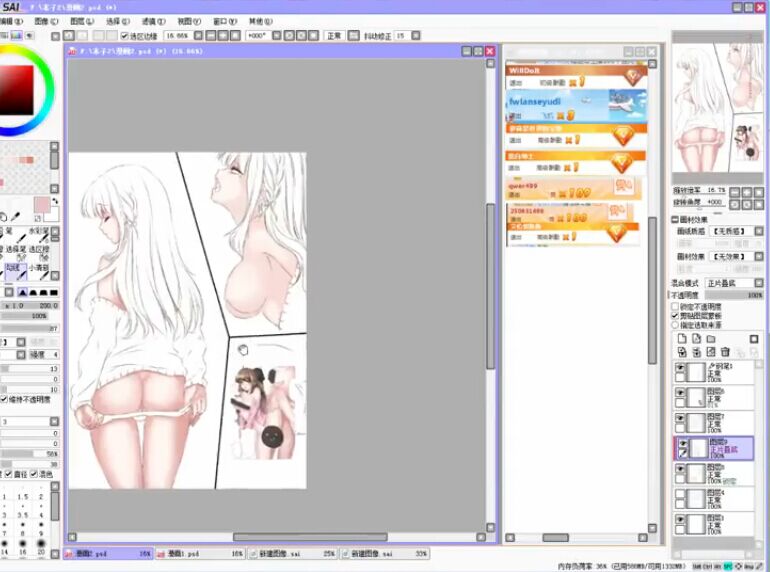Rotate view clockwise in navigator panel
The image size is (770, 572).
point(747,204)
